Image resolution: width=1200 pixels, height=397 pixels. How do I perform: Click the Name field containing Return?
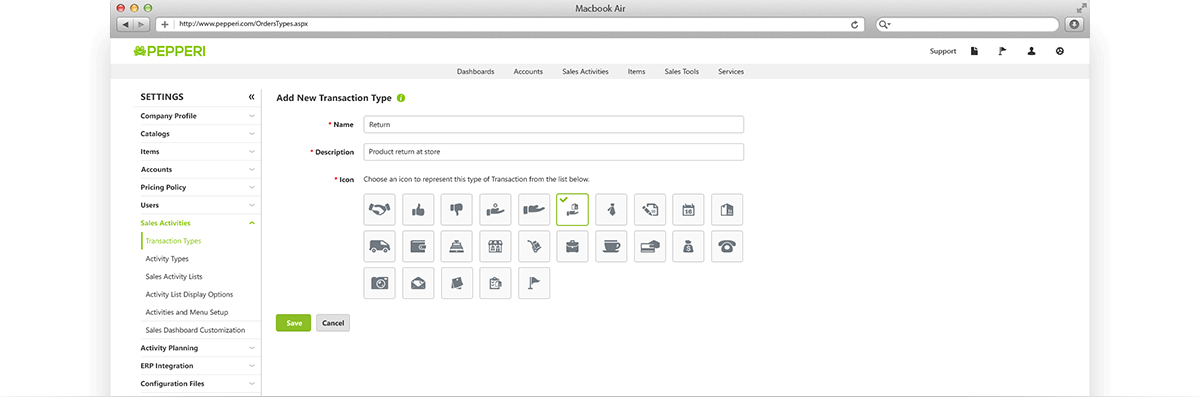pyautogui.click(x=554, y=124)
